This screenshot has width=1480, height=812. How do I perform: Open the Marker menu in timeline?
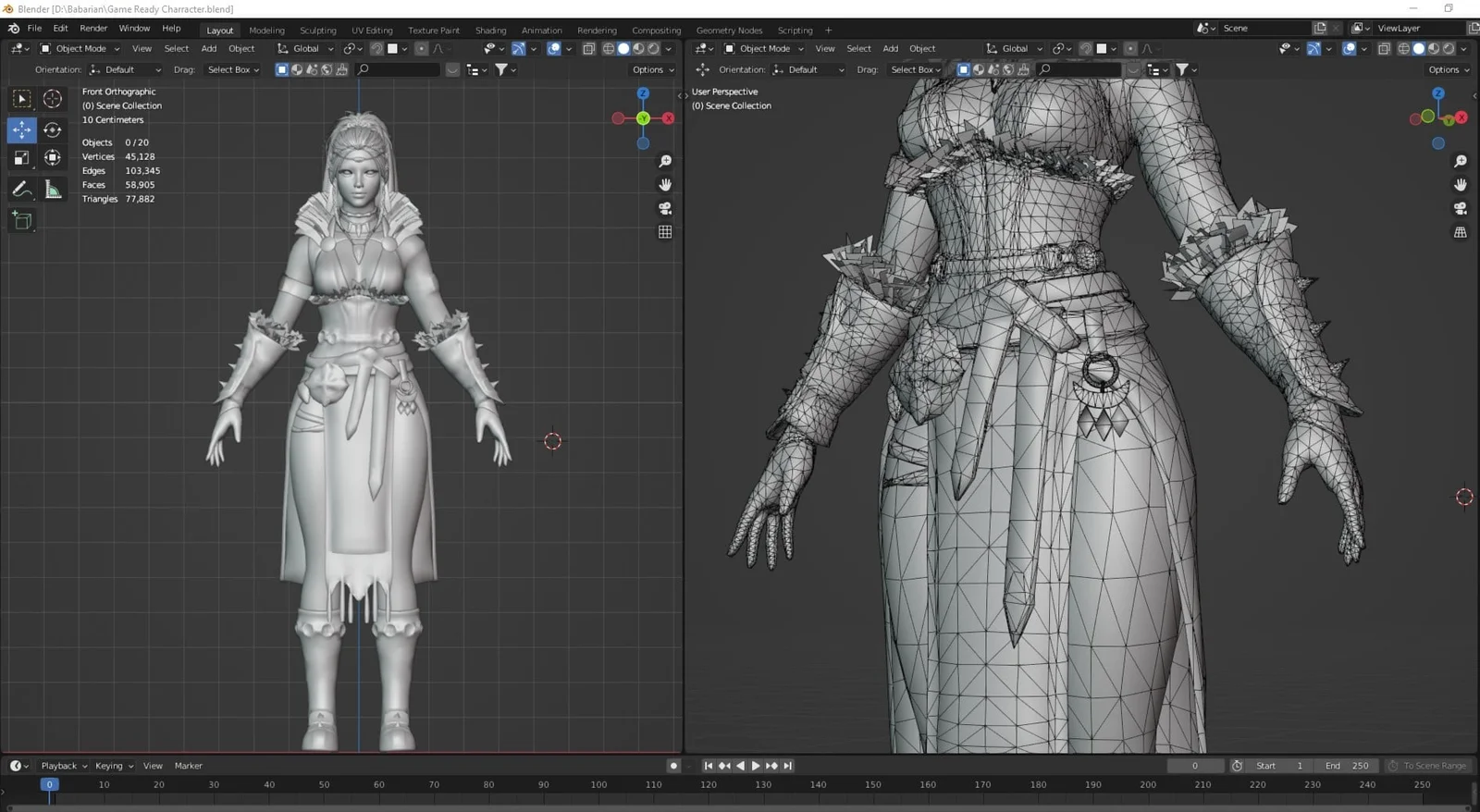point(189,766)
